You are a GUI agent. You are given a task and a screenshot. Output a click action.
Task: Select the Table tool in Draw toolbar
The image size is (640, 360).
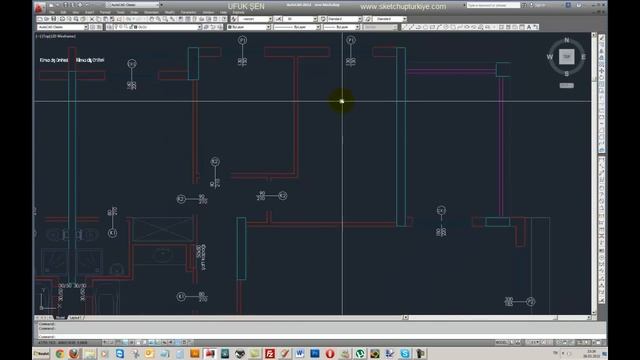pyautogui.click(x=522, y=27)
